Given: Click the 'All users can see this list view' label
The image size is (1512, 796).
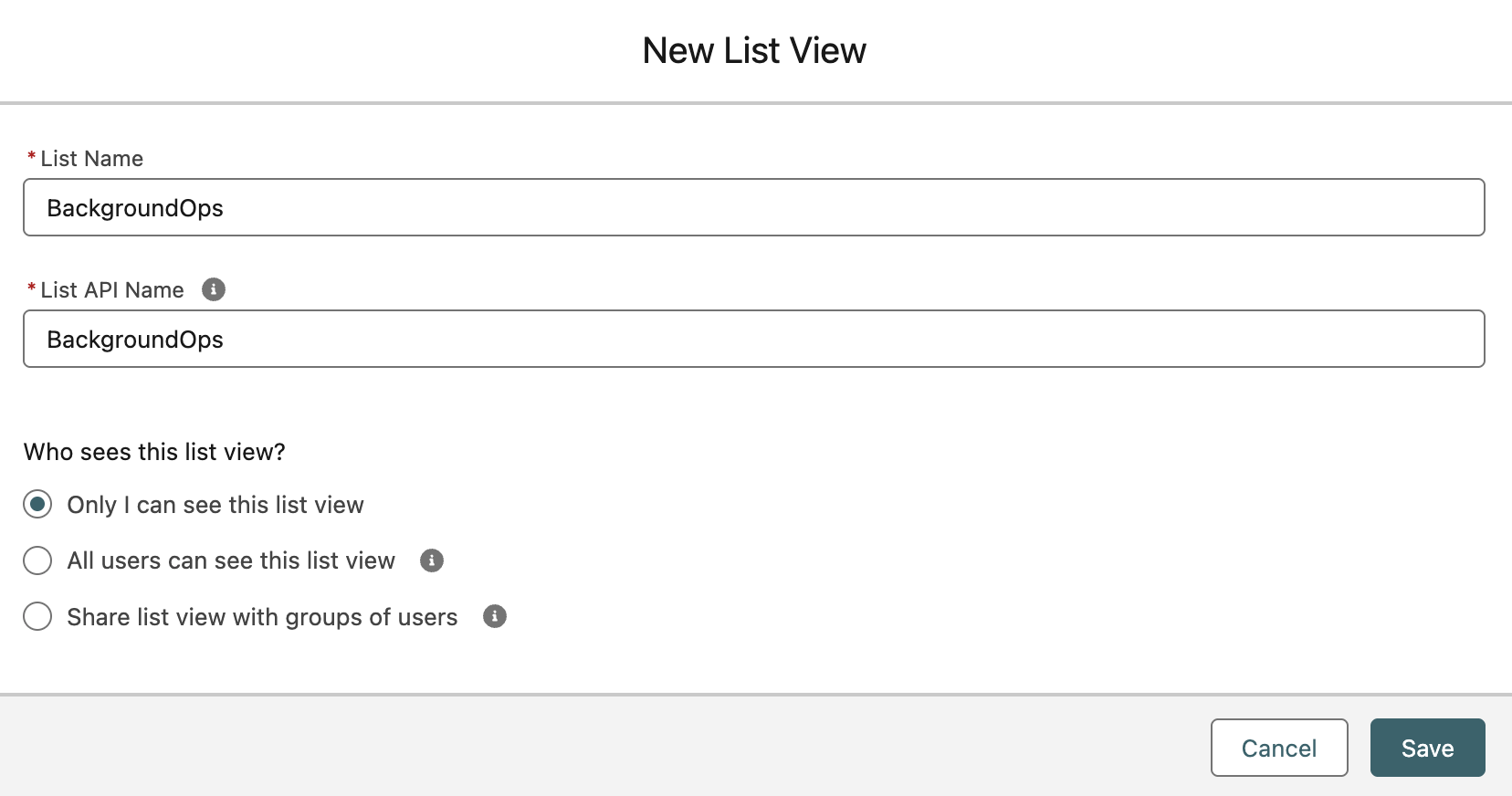Looking at the screenshot, I should coord(231,560).
